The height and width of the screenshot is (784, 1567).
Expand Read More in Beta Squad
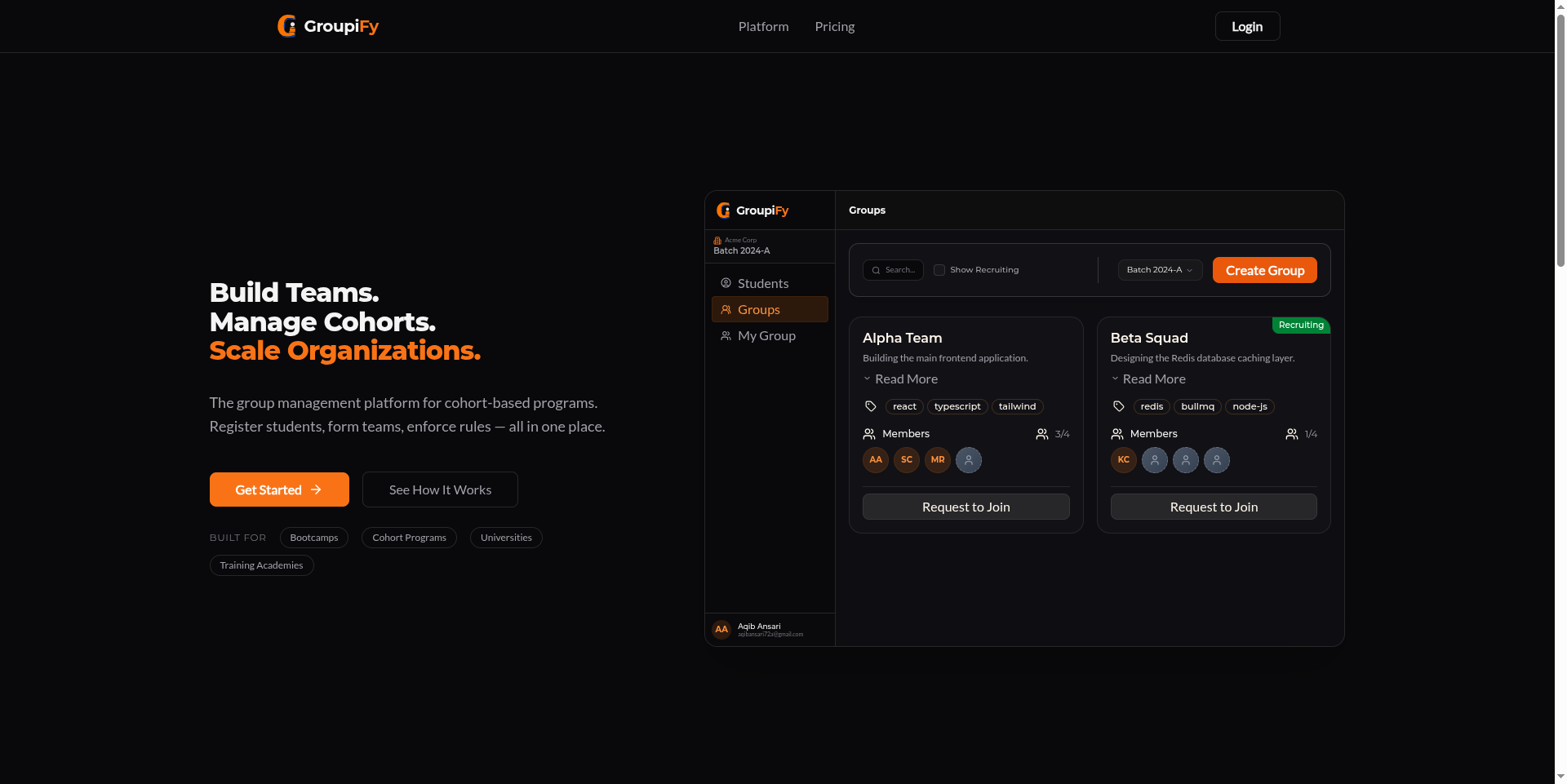click(1148, 379)
